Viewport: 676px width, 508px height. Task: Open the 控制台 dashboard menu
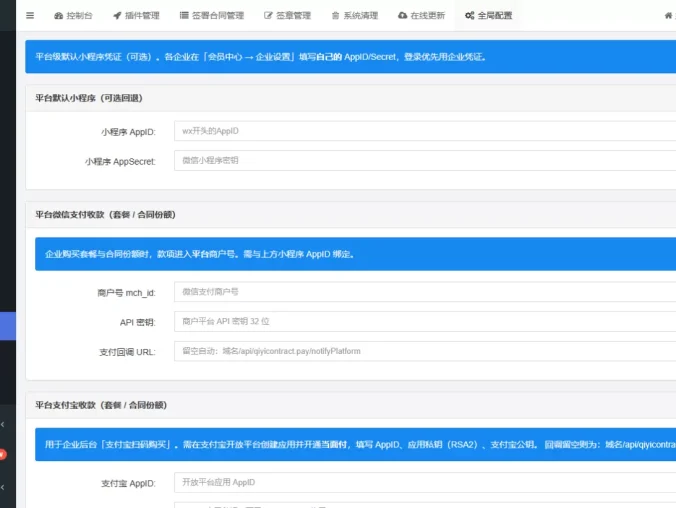coord(73,16)
